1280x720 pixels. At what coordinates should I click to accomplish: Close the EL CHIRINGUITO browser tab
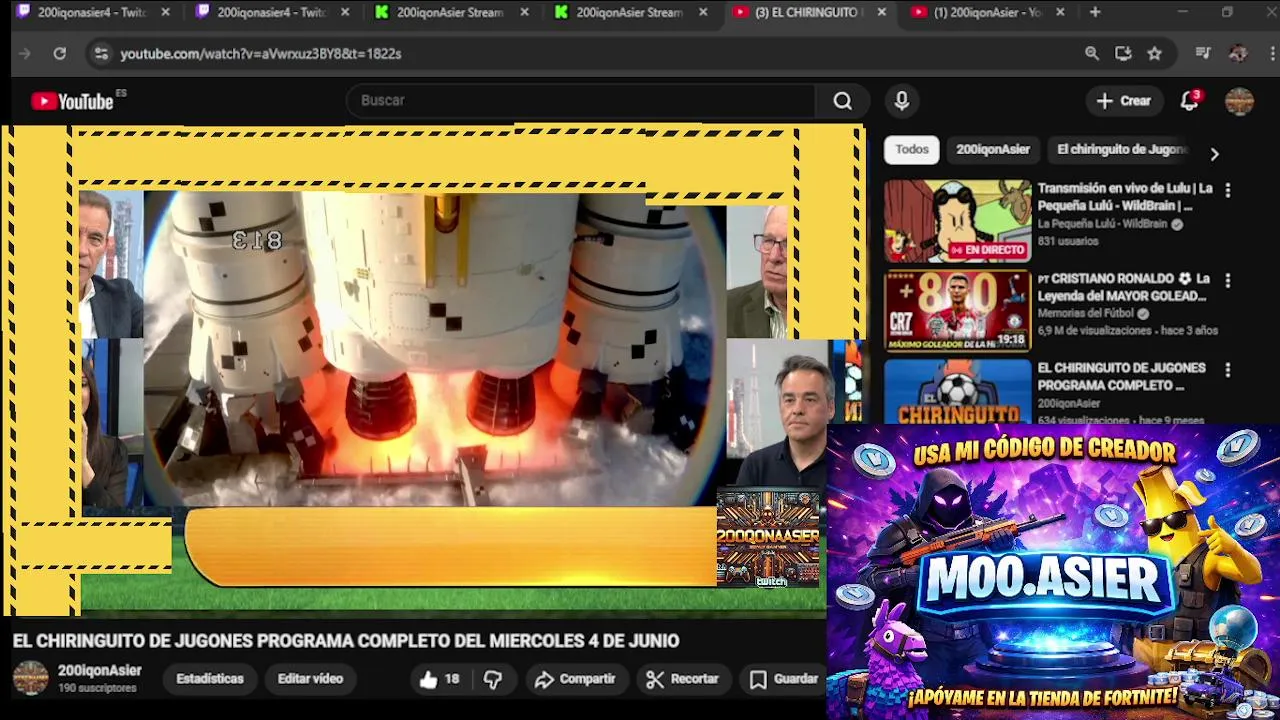tap(881, 12)
